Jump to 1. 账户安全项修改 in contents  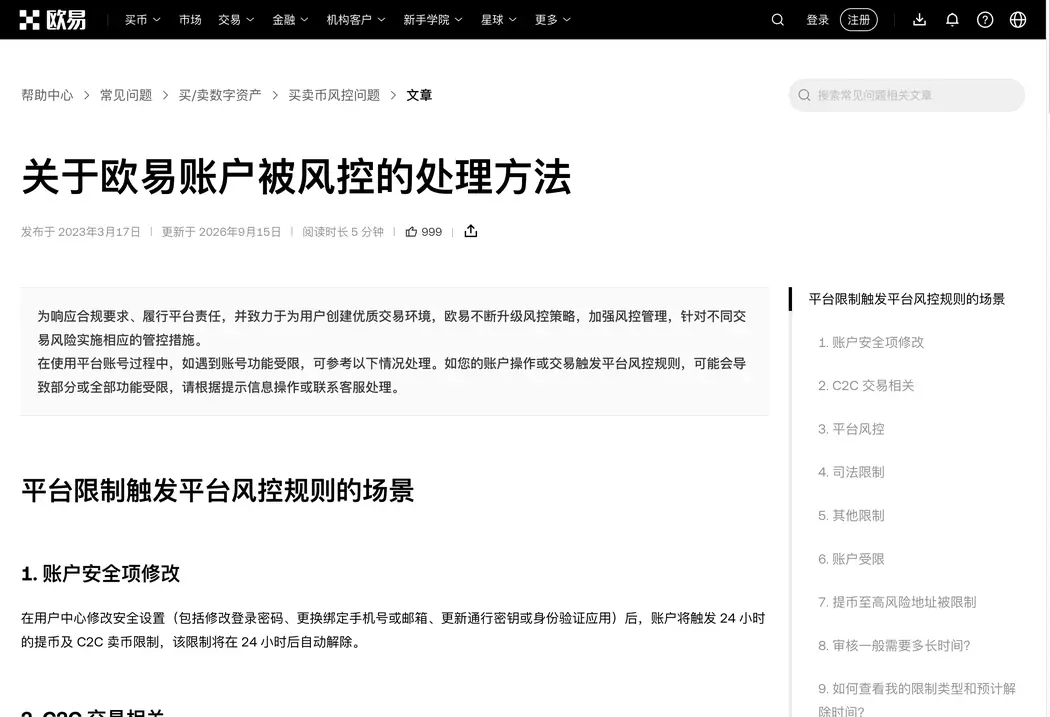coord(871,342)
